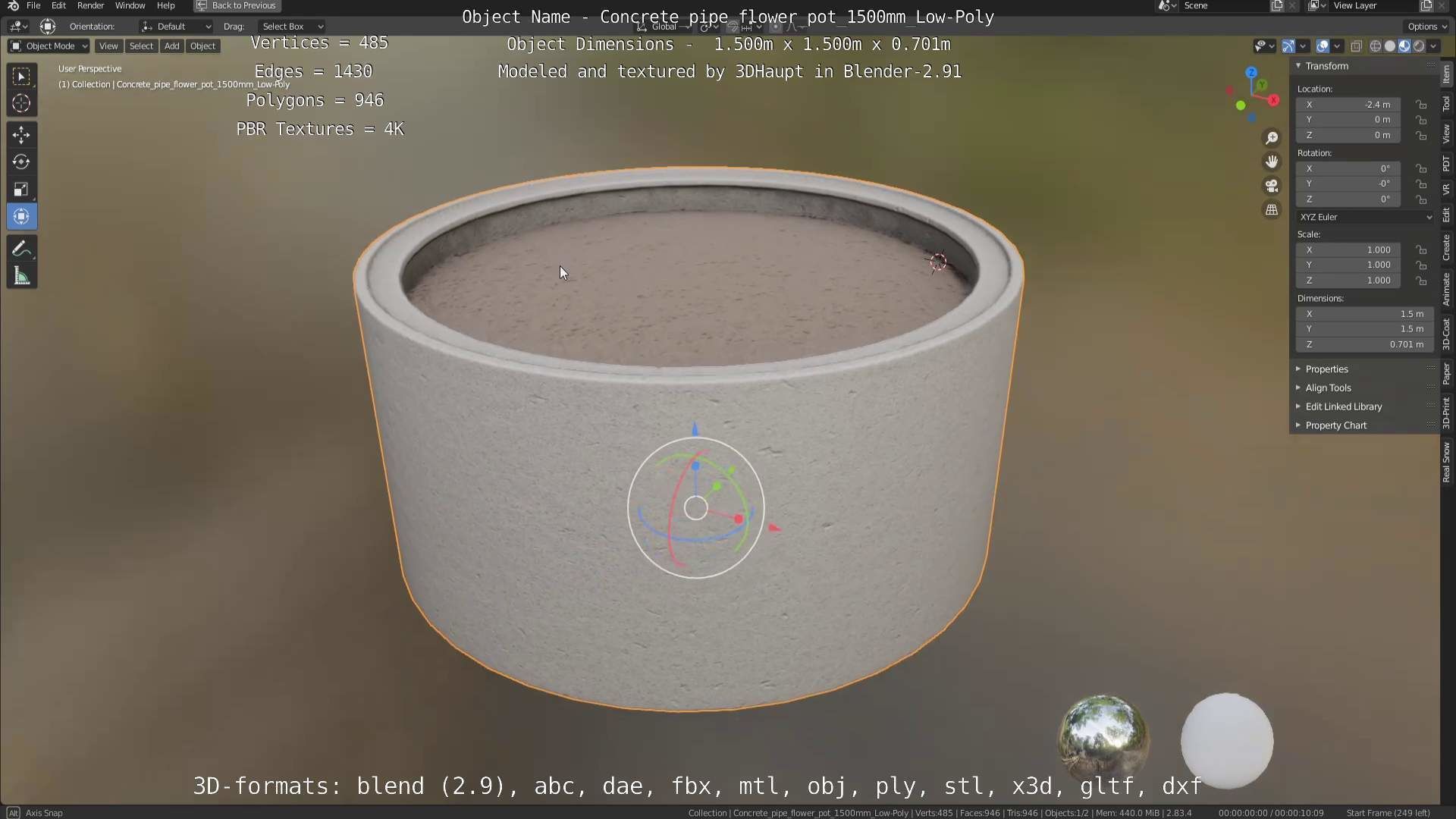Switch perspective/orthographic grid icon
Image resolution: width=1456 pixels, height=819 pixels.
(x=1272, y=210)
